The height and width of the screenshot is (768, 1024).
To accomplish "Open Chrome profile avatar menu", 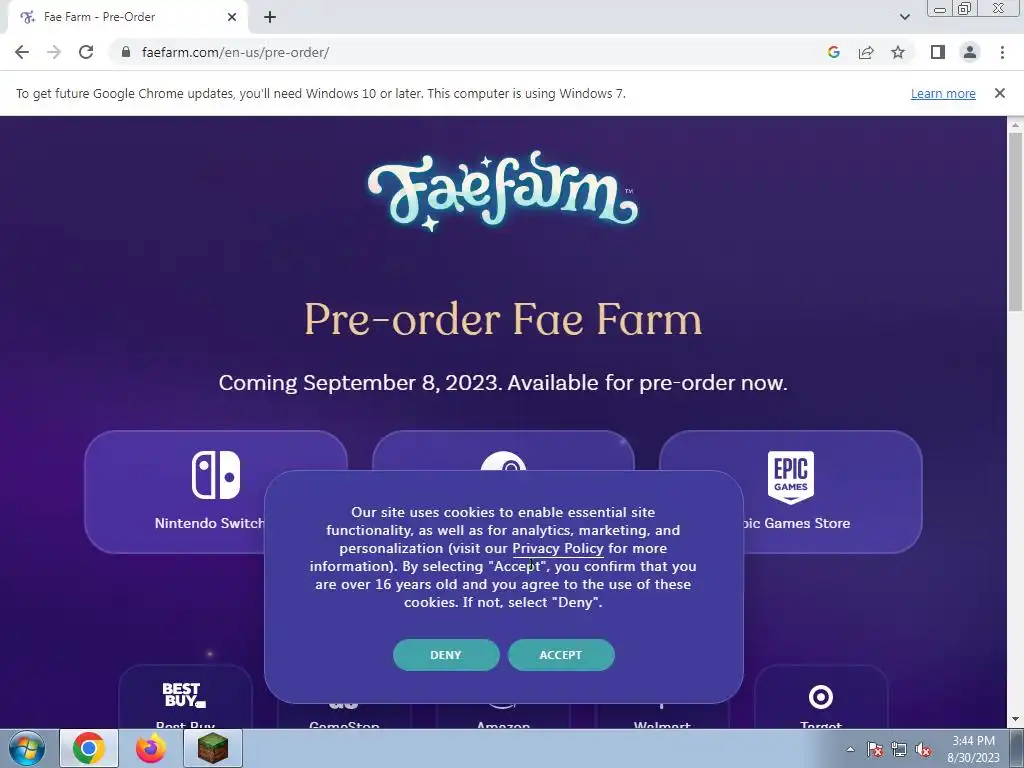I will point(970,52).
